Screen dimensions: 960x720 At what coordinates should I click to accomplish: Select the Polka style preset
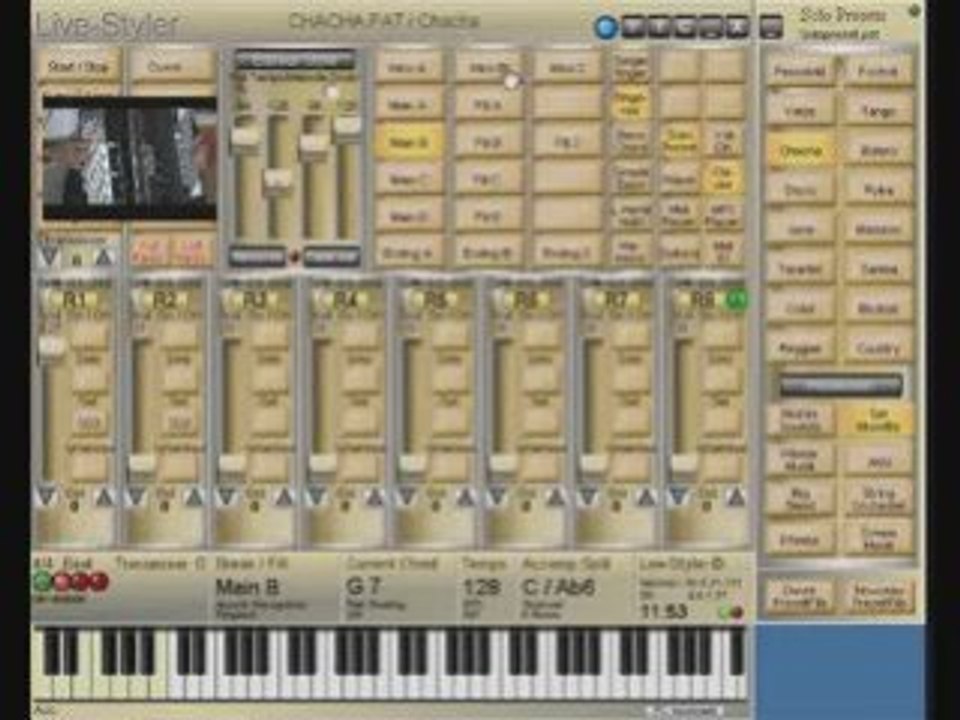878,190
